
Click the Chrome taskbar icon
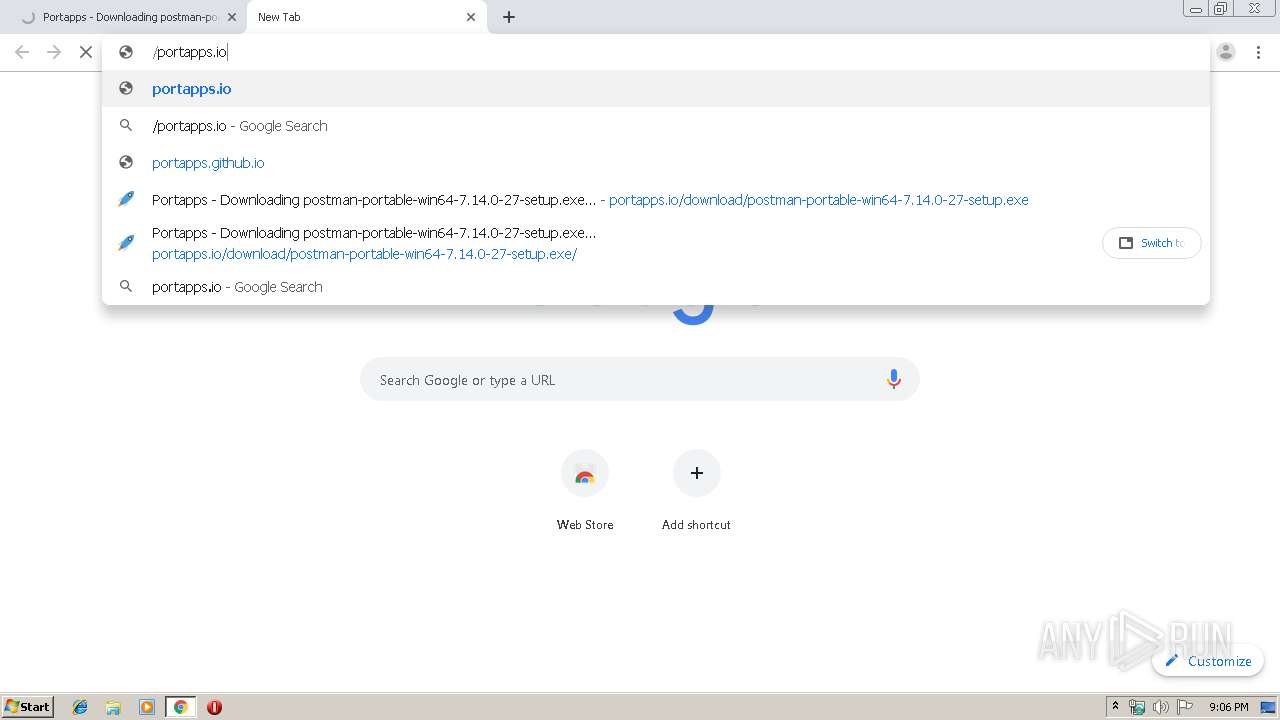pos(180,707)
